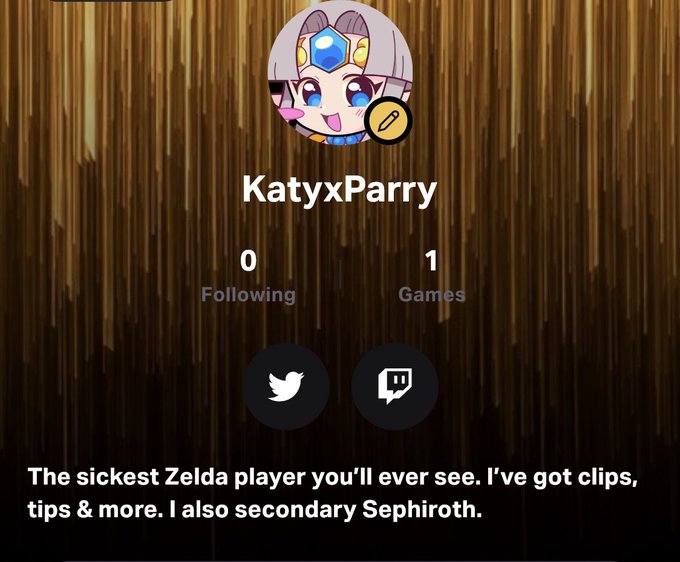The width and height of the screenshot is (680, 562).
Task: Click the following count number 0
Action: coord(248,261)
